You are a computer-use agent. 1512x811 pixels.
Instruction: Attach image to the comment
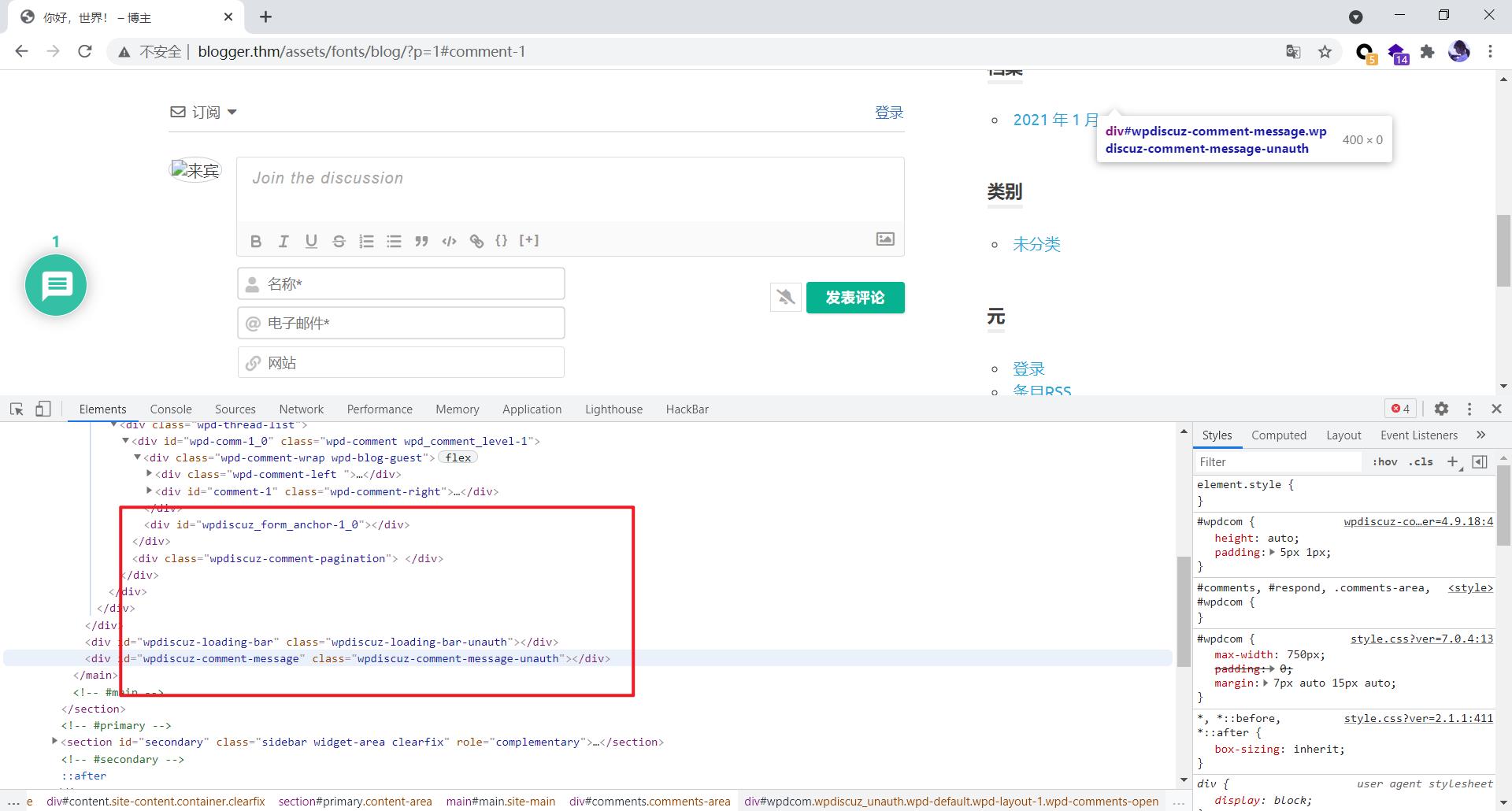coord(885,239)
